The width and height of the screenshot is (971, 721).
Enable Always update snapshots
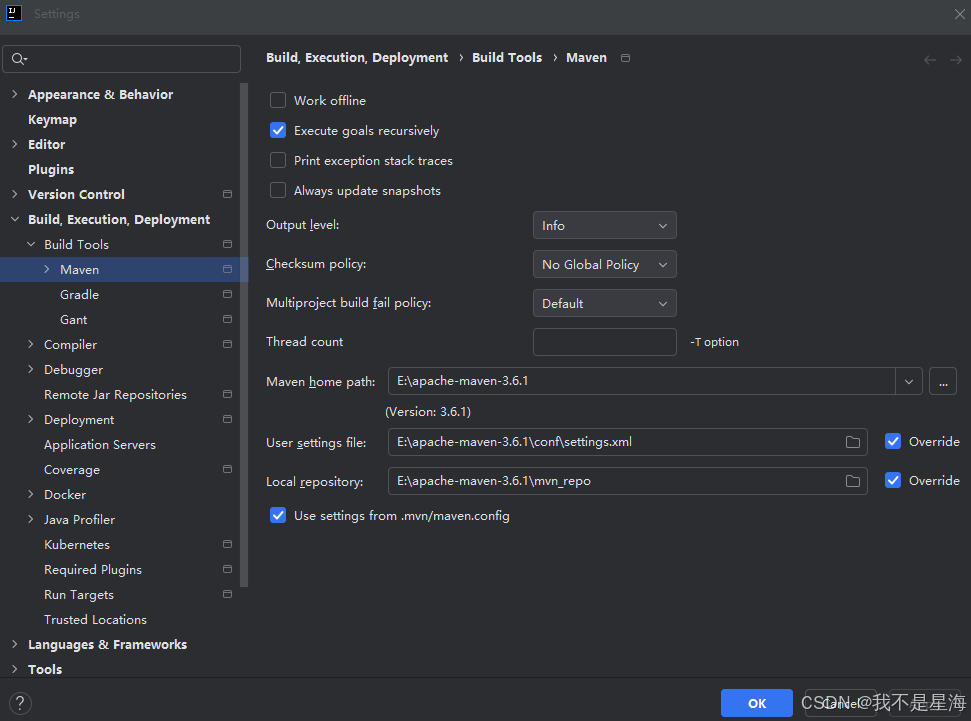pyautogui.click(x=278, y=191)
